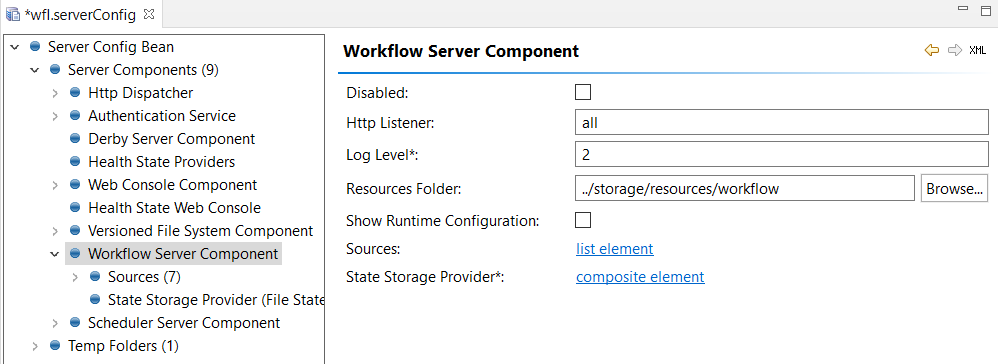Click the wfl.serverConfig tab file icon

pos(13,14)
